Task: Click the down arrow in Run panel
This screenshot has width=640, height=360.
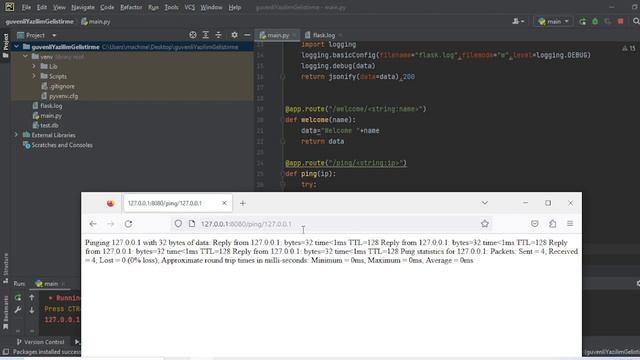Action: pos(31,310)
